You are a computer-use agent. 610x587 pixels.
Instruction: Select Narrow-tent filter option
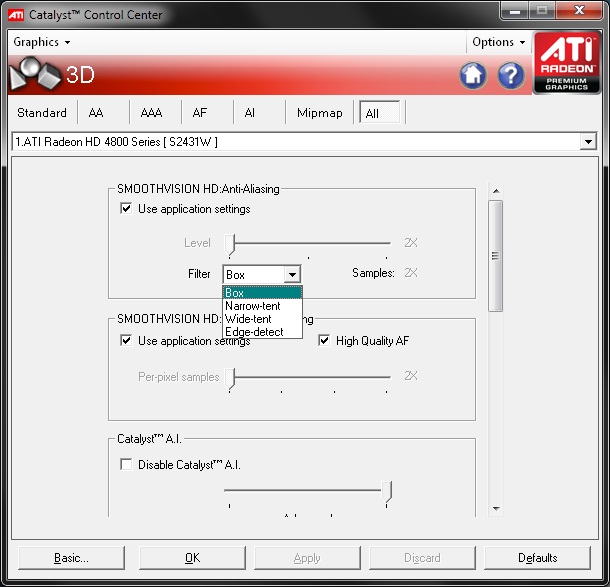pos(262,306)
